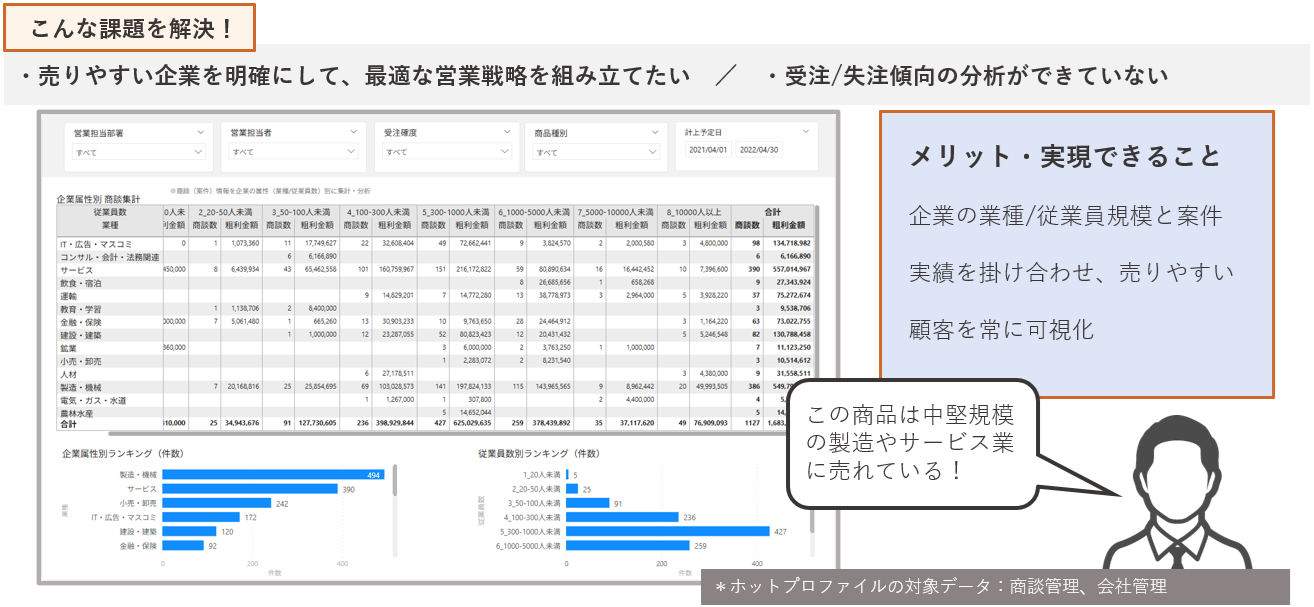Screen dimensions: 1314x607
Task: Select the IT・広告・マスコミ row label in table
Action: 98,243
